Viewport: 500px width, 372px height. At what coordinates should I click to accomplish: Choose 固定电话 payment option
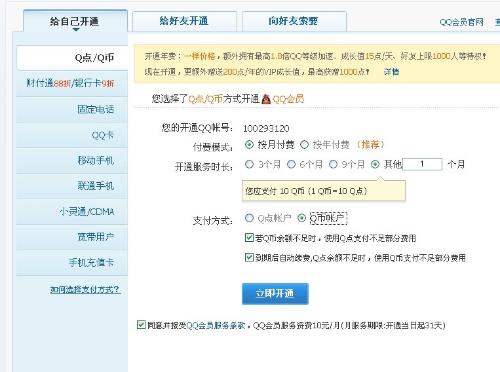(72, 109)
